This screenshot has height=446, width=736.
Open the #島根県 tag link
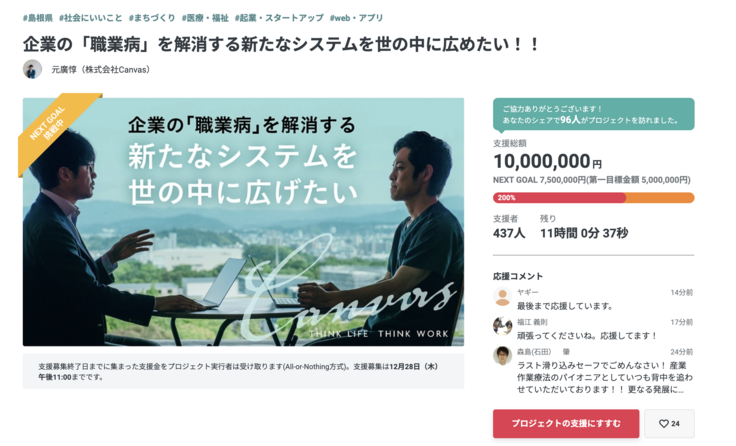click(38, 18)
